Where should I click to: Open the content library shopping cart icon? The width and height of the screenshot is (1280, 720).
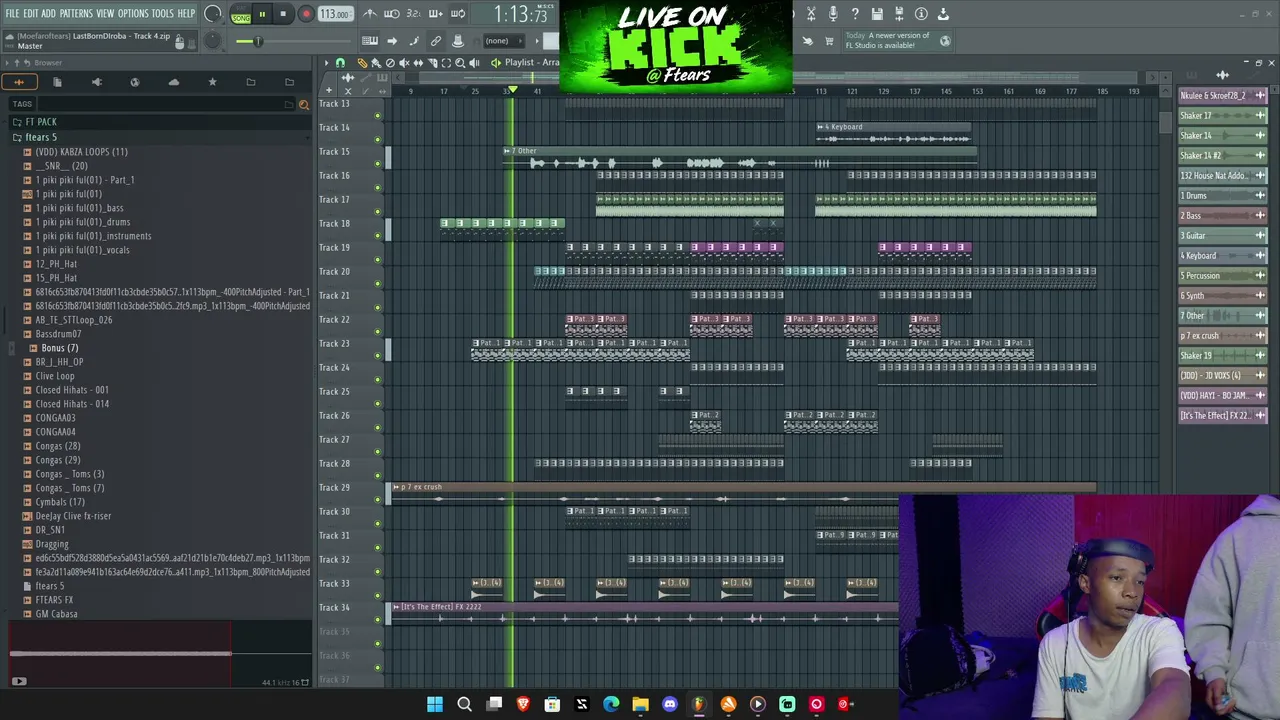(829, 41)
